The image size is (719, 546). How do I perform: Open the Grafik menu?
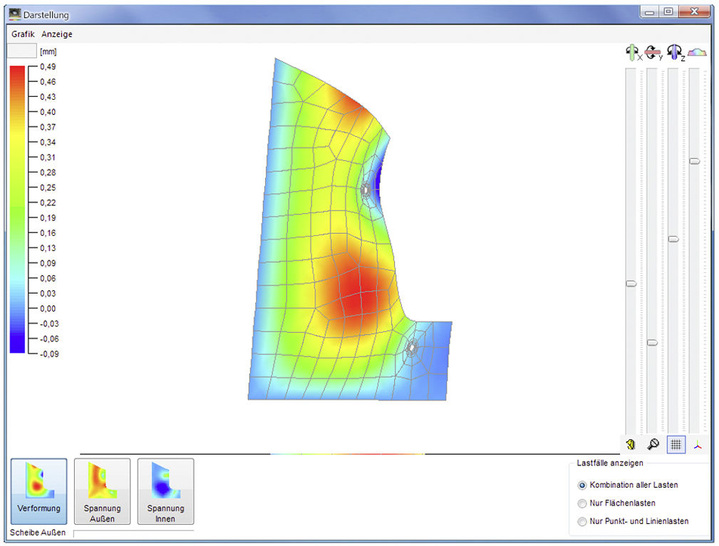tap(23, 34)
